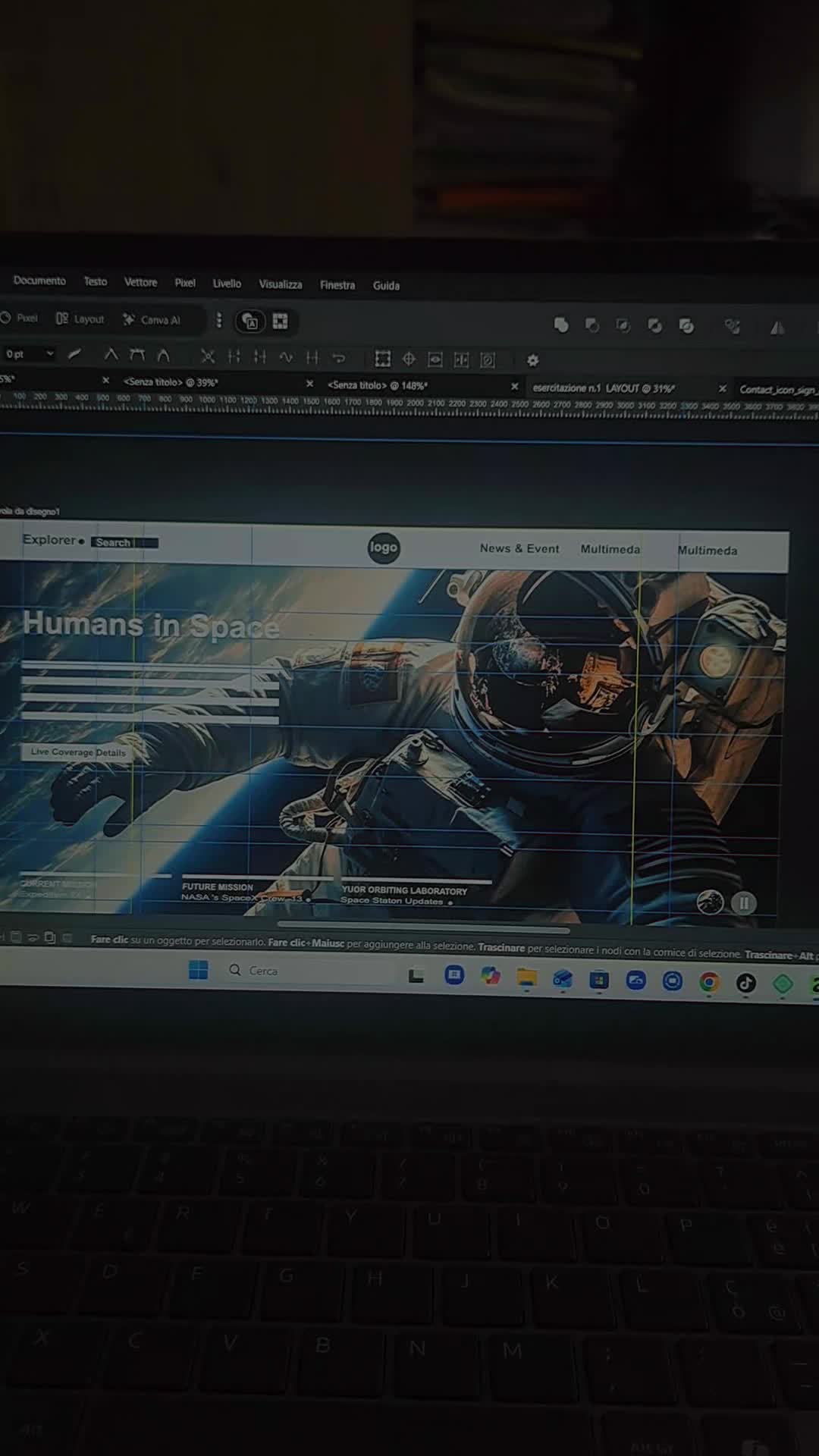Click the Live Coverage Details button on canvas
The height and width of the screenshot is (1456, 819).
[x=77, y=752]
